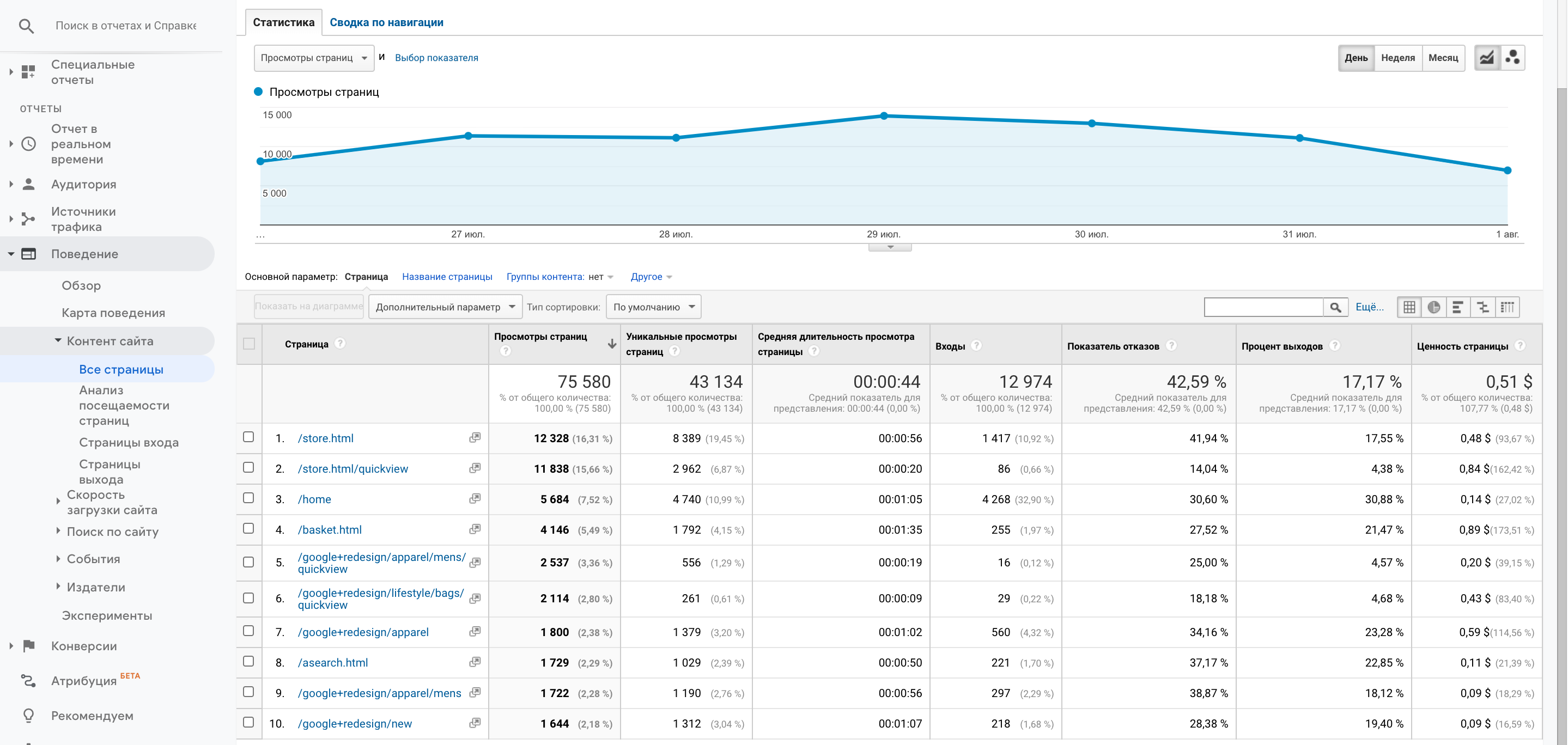Check the /google+redesign/new row checkbox
Screen dimensions: 1568x745
click(x=248, y=722)
